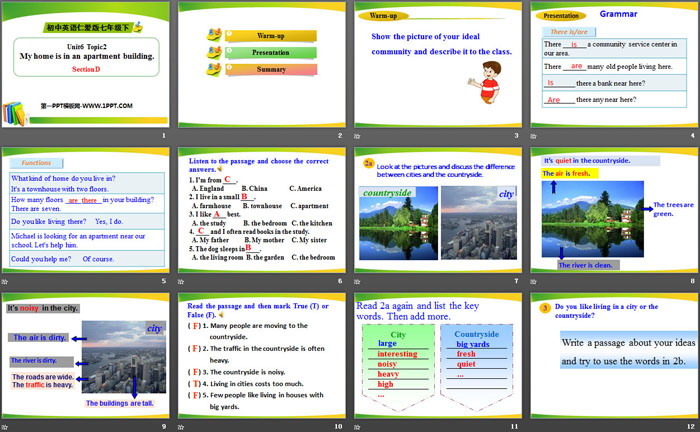Click the Functions label on slide 5
The width and height of the screenshot is (700, 432).
click(37, 162)
